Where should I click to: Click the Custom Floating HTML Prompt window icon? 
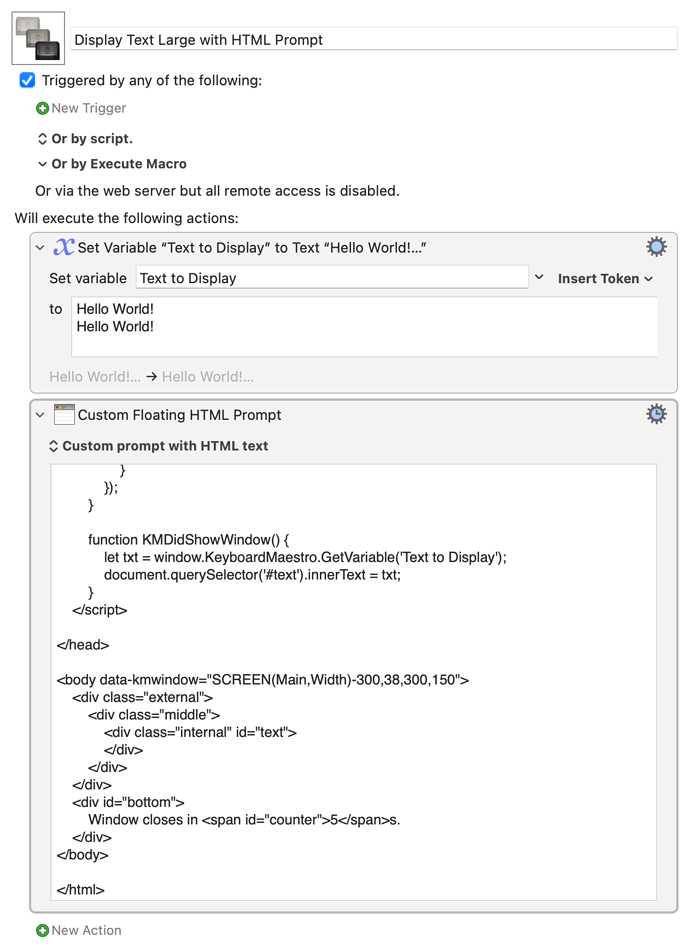[64, 415]
